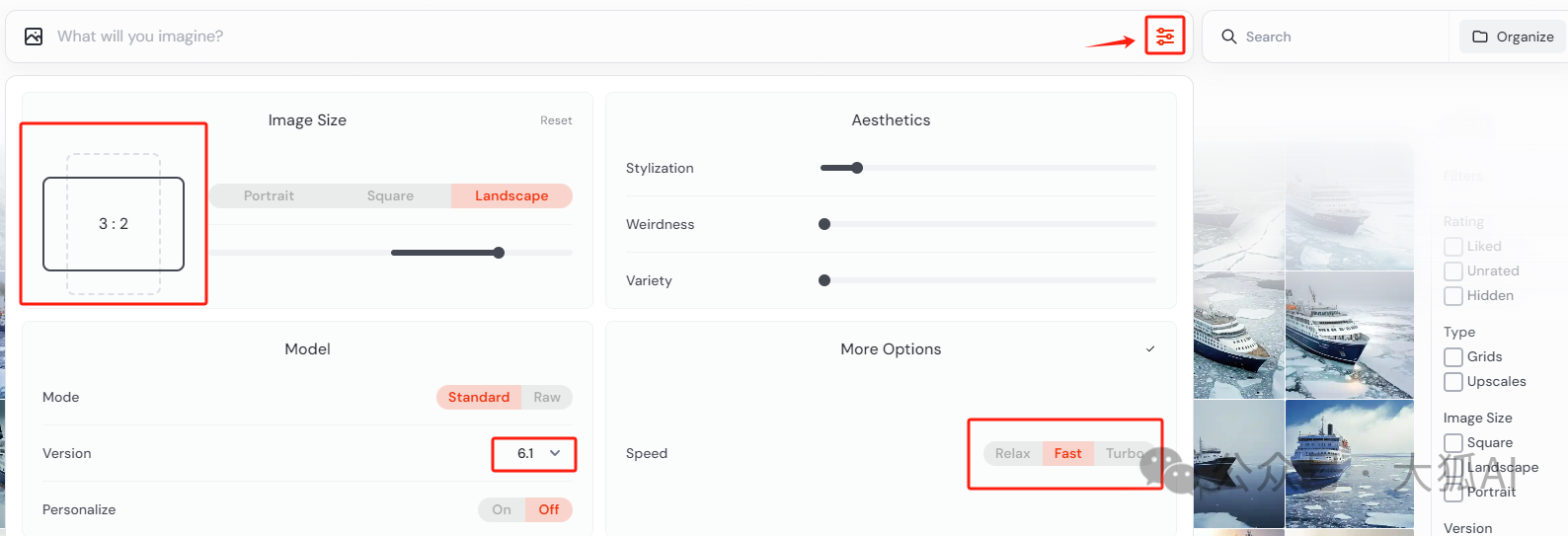Switch the Mode to Raw

[547, 397]
